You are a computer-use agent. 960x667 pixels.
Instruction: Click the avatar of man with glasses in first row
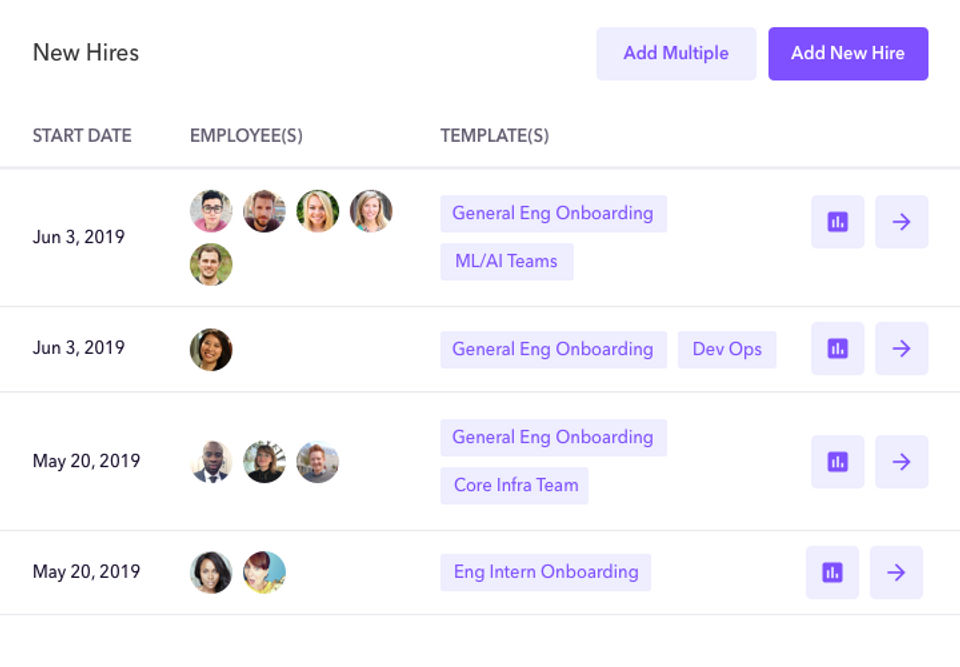[211, 211]
